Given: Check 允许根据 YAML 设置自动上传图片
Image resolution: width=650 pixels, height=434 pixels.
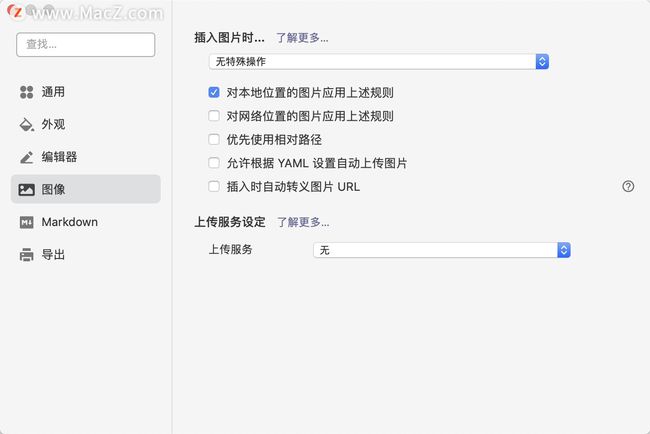Looking at the screenshot, I should tap(214, 163).
